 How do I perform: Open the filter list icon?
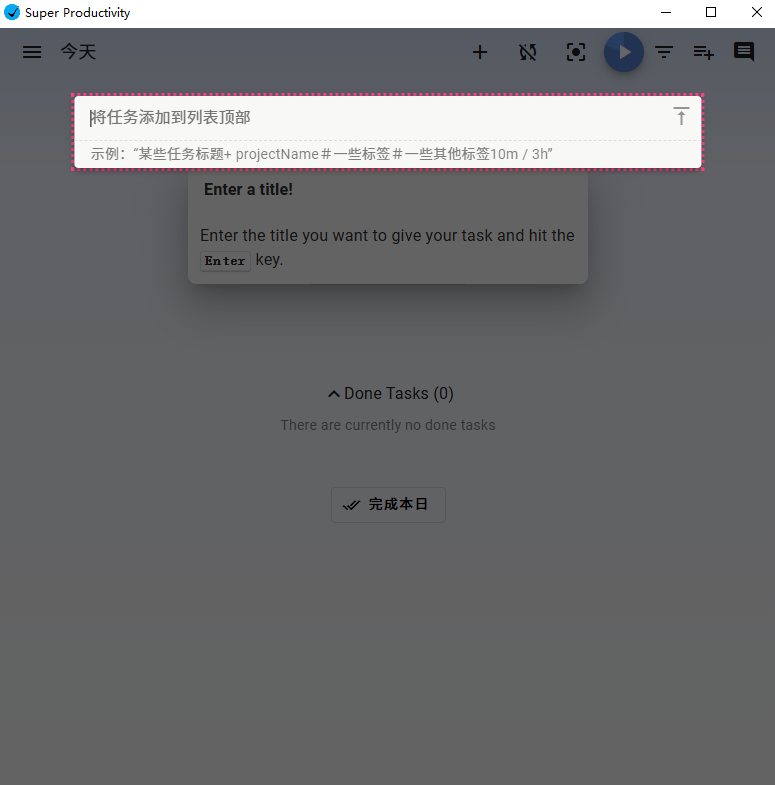pyautogui.click(x=664, y=52)
